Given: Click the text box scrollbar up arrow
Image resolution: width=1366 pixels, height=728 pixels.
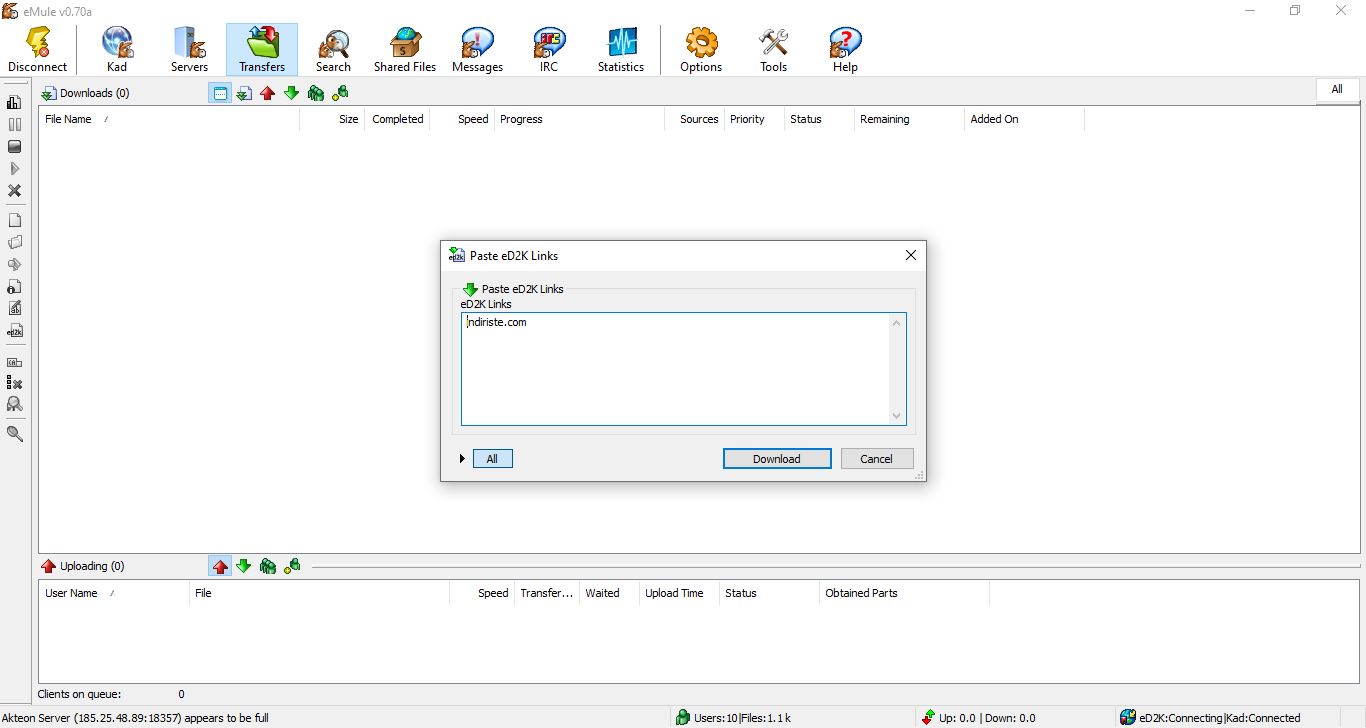Looking at the screenshot, I should click(x=896, y=323).
